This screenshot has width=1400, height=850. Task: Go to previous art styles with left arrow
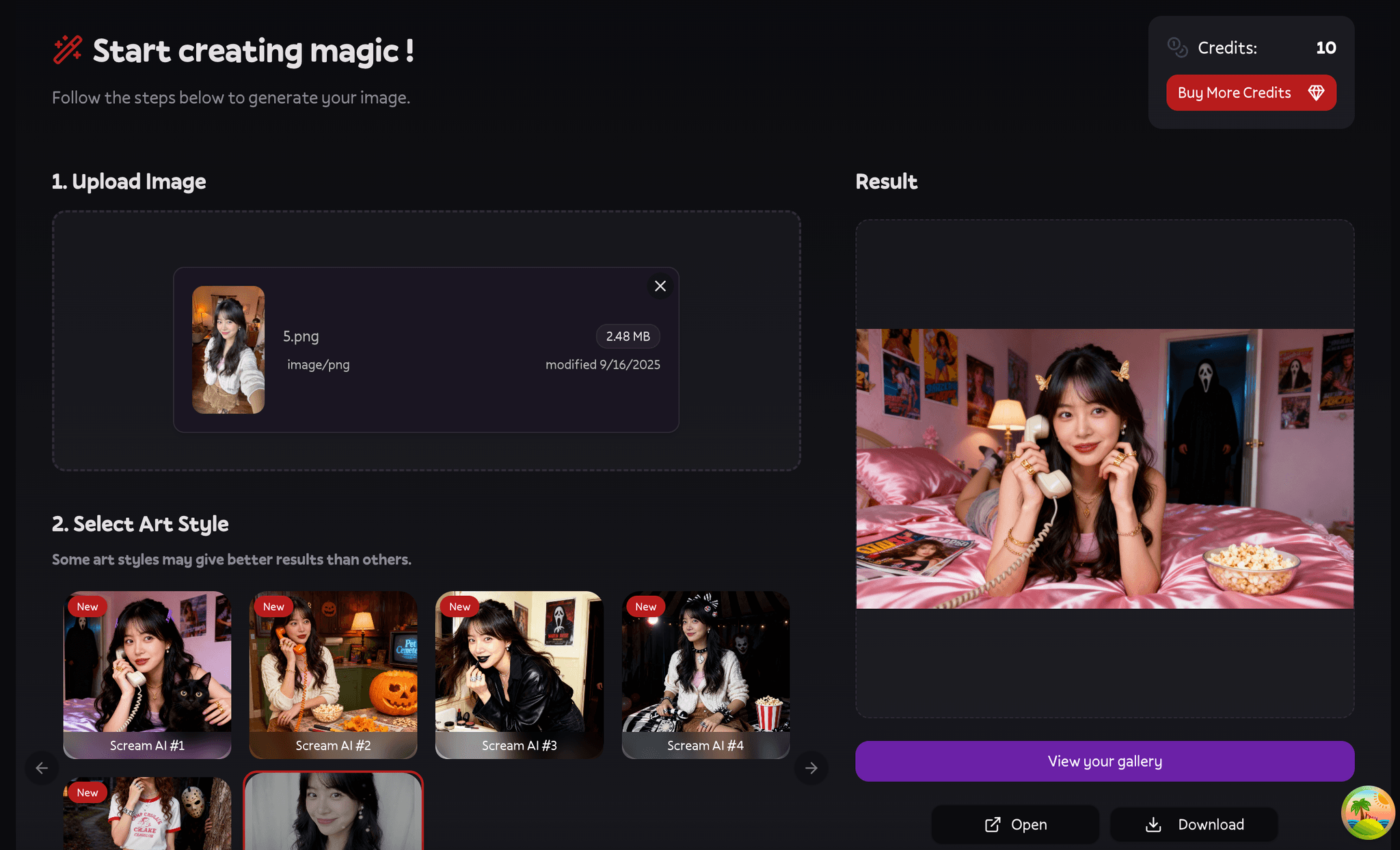point(42,768)
